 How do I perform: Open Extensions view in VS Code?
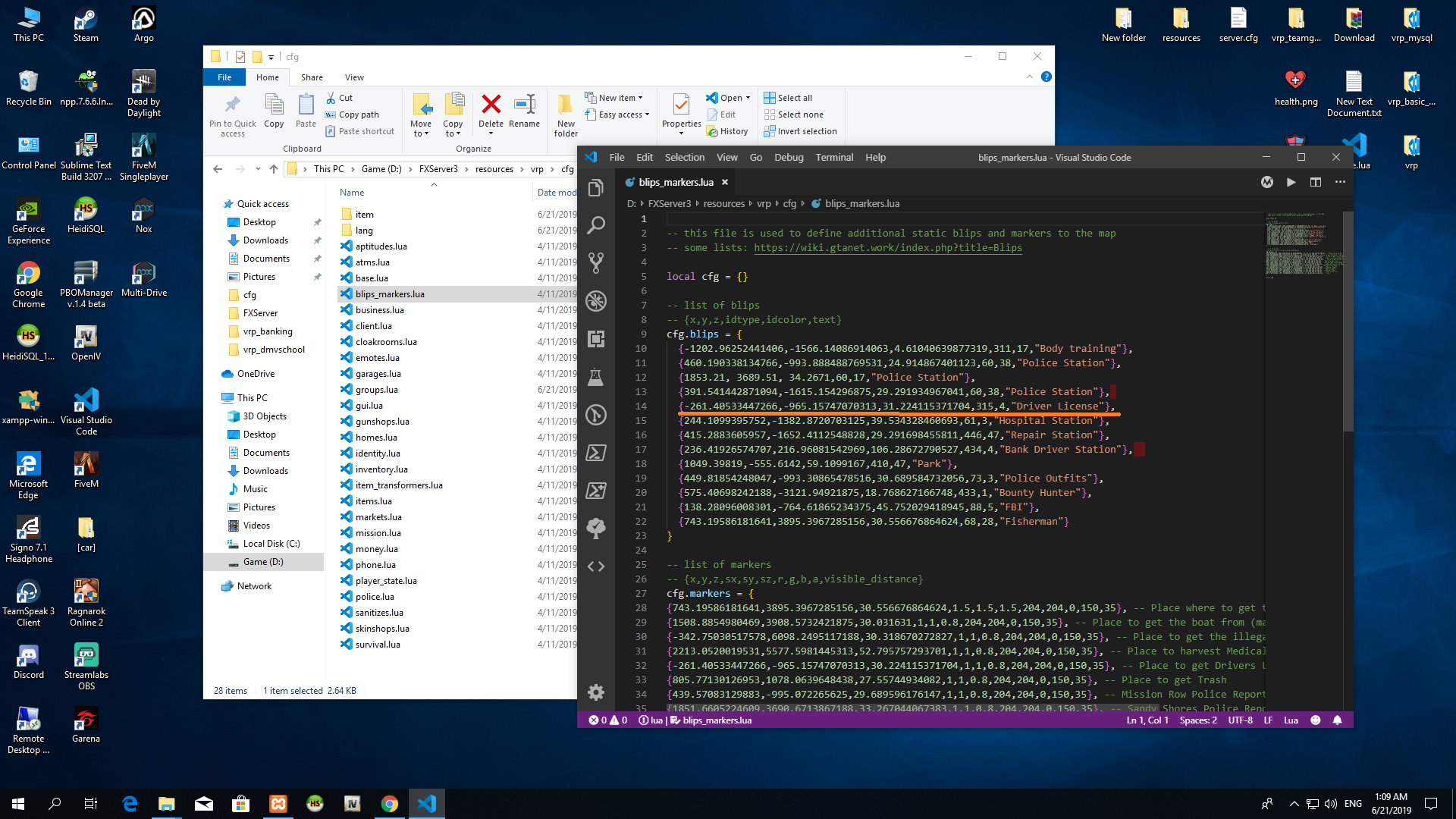[596, 339]
